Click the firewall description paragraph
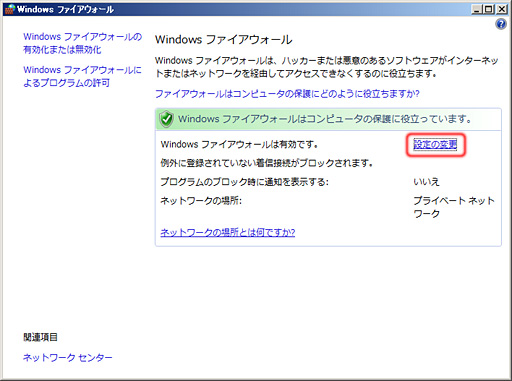The width and height of the screenshot is (512, 381). click(x=327, y=67)
